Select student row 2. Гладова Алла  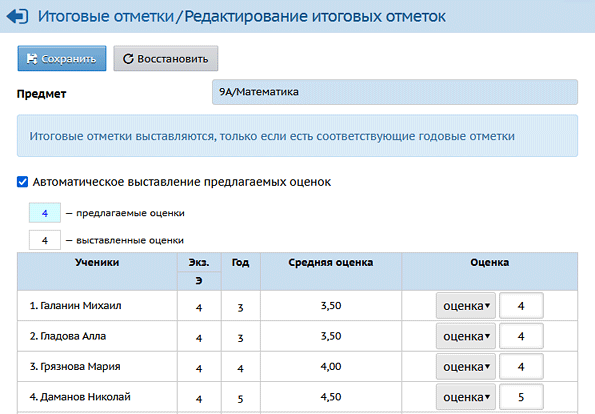tap(68, 336)
